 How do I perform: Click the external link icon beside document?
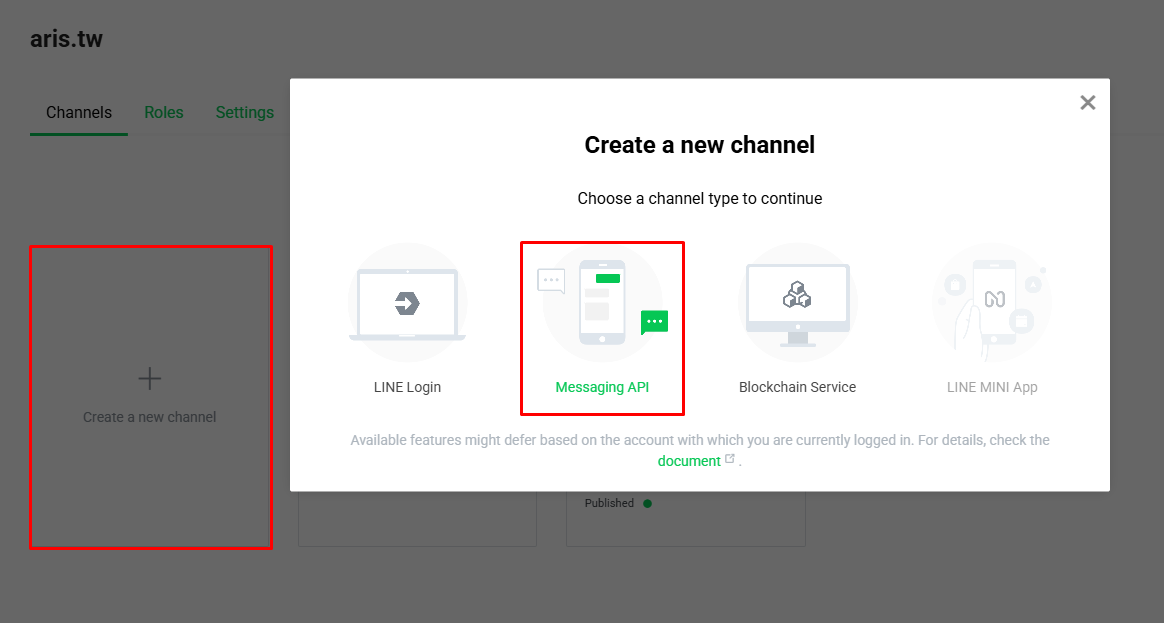(730, 460)
